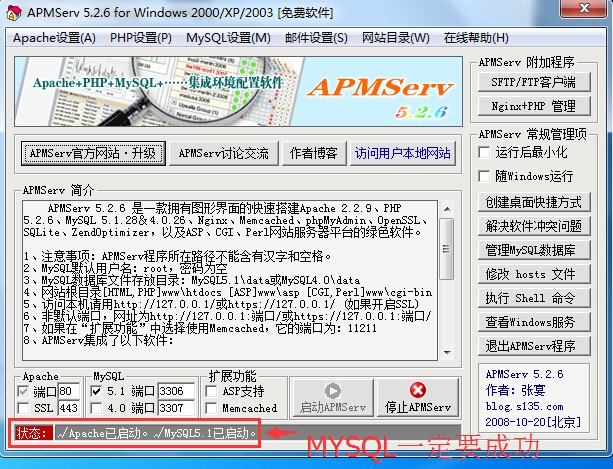The height and width of the screenshot is (469, 613).
Task: Enable ASP支持 checkbox
Action: click(x=212, y=391)
